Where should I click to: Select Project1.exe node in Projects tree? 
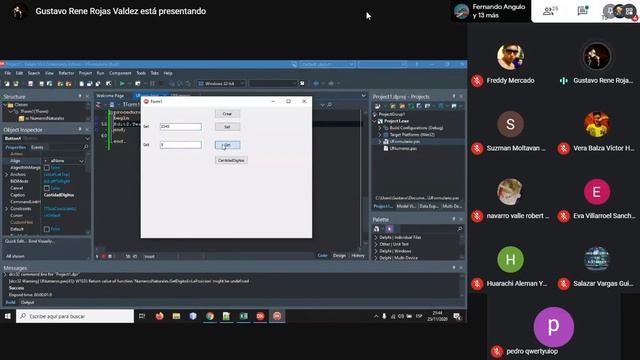point(396,121)
